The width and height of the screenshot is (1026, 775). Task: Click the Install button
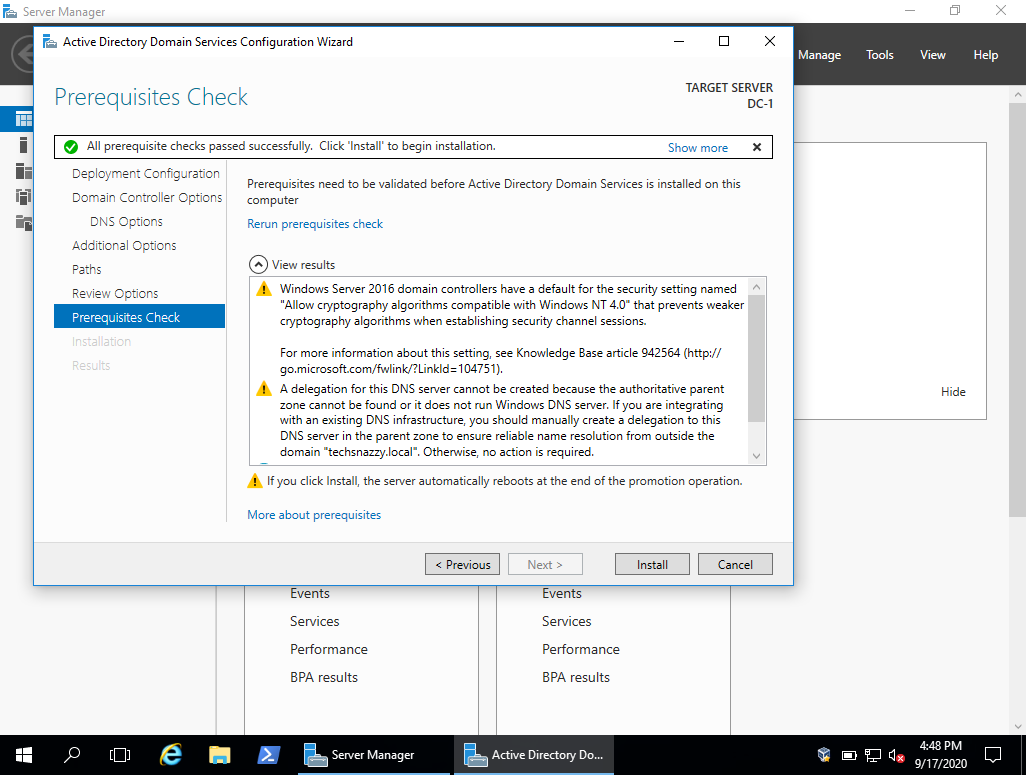click(652, 564)
